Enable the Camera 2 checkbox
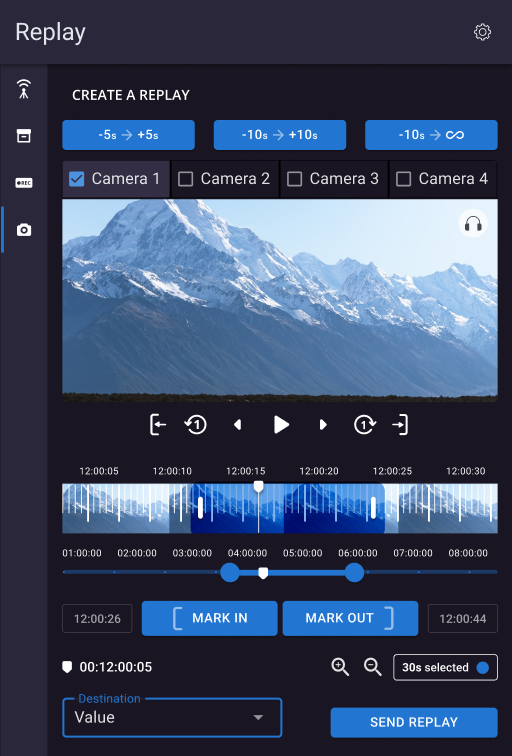512x756 pixels. point(186,179)
